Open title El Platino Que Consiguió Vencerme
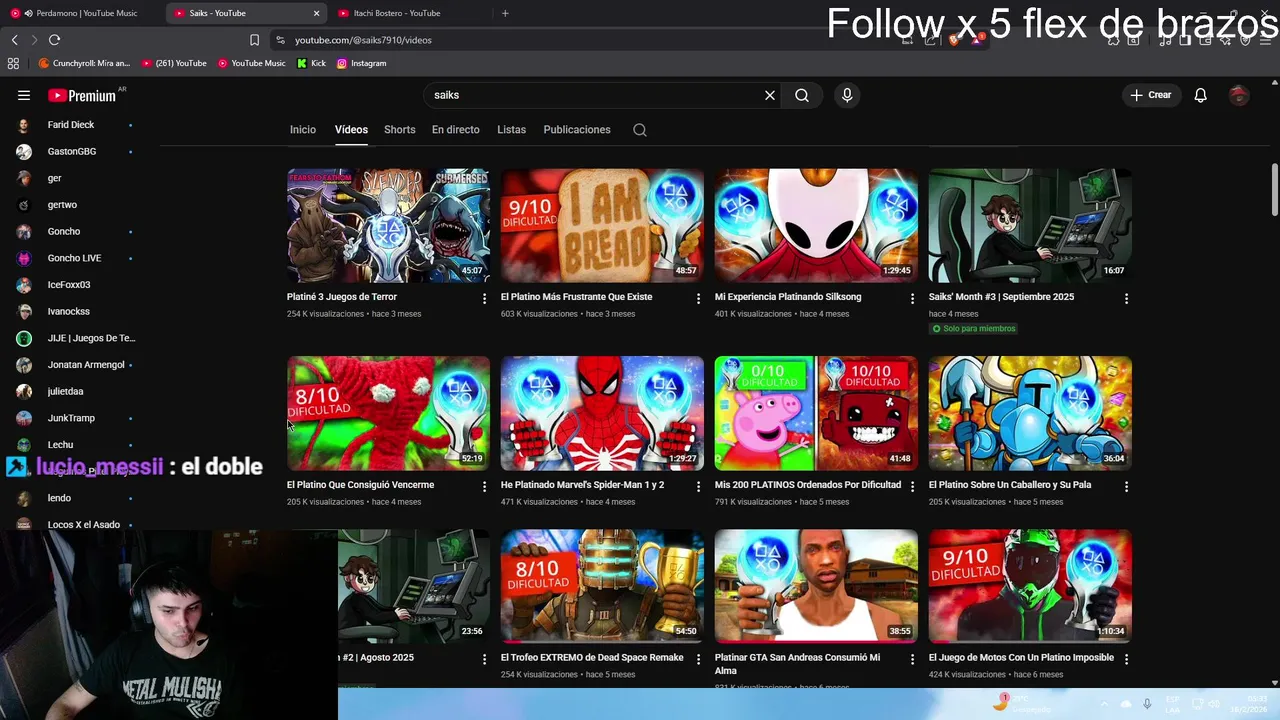1280x720 pixels. click(360, 485)
